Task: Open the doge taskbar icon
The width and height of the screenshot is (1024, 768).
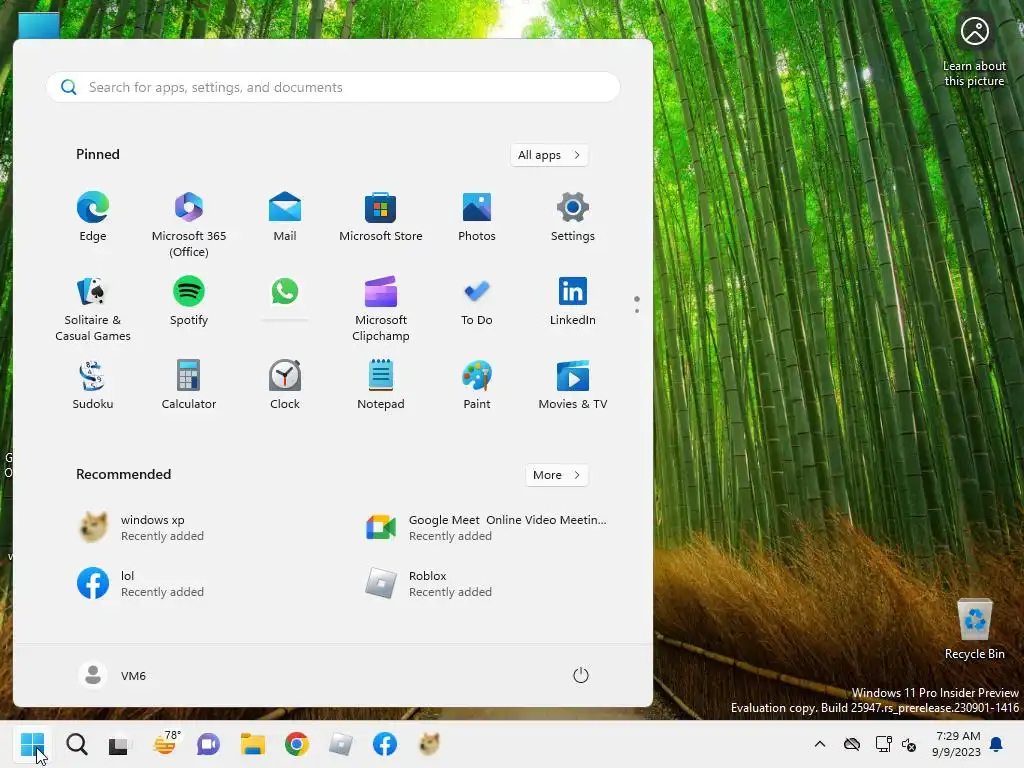Action: 429,744
